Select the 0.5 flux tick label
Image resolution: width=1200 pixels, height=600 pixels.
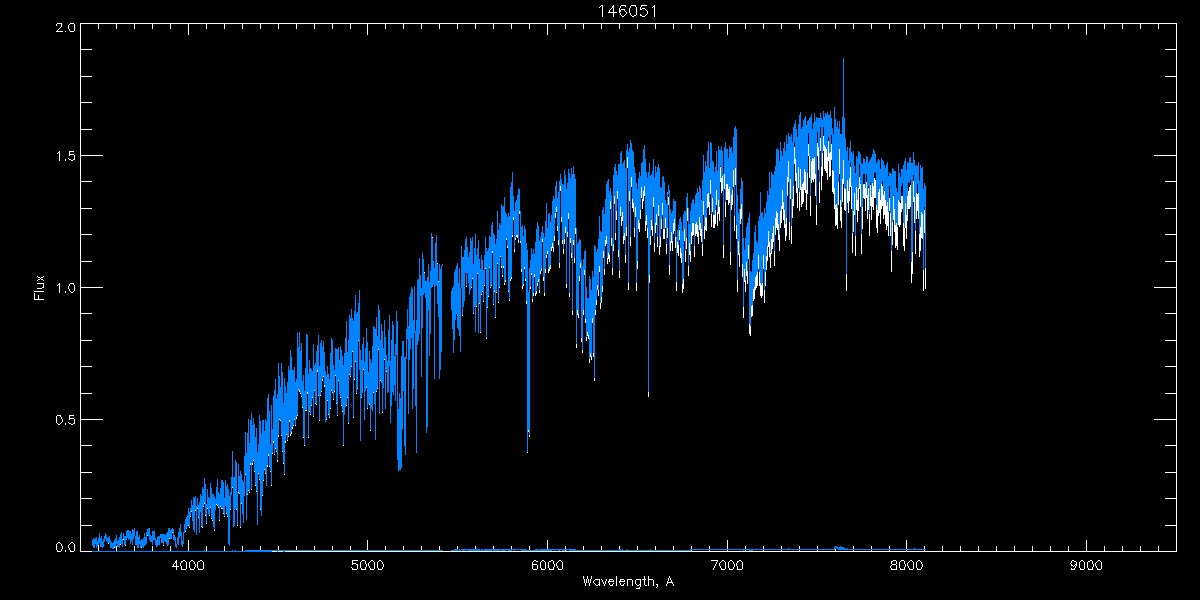65,419
